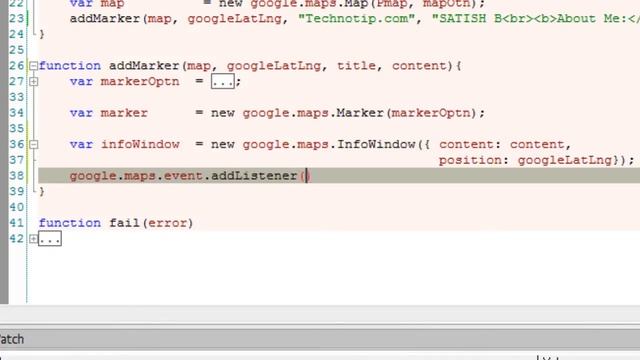Click 'position: googleLatLng' on line 37
This screenshot has height=360, width=640.
525,160
